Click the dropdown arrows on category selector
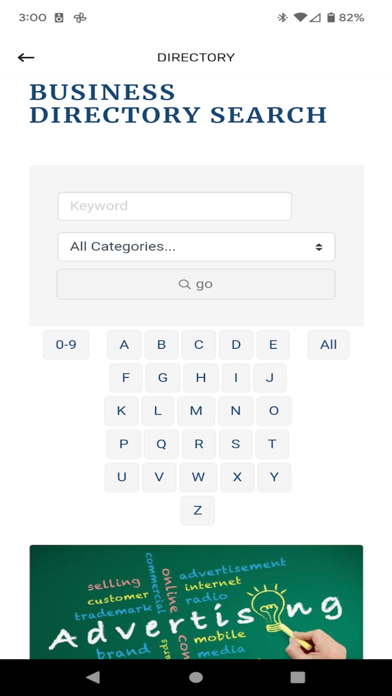The height and width of the screenshot is (696, 392). coord(319,247)
